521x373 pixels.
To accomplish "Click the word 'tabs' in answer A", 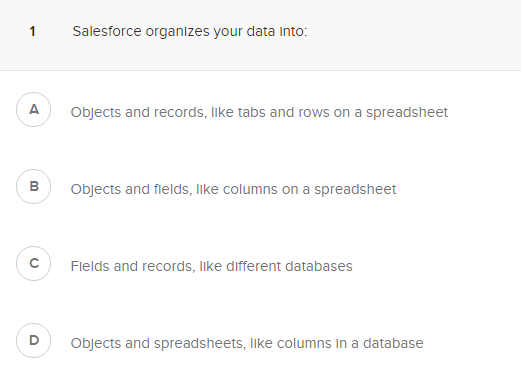I will (x=251, y=112).
